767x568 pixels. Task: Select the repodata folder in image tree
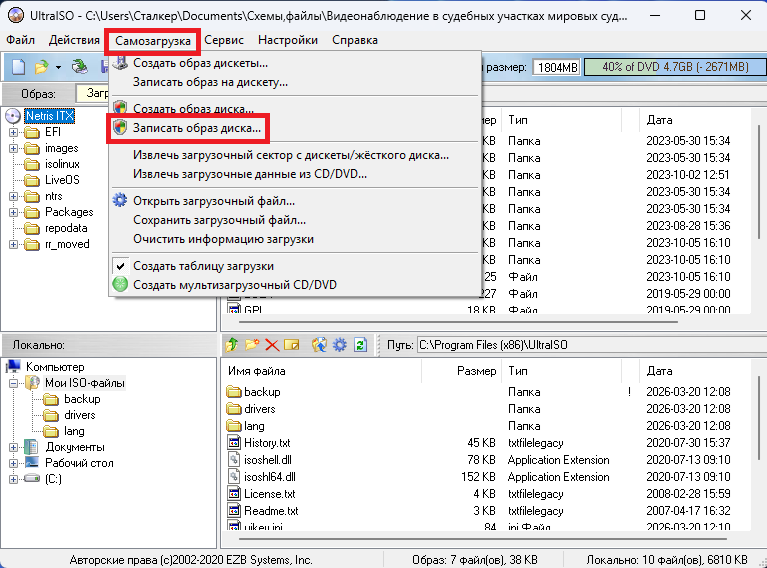click(66, 228)
